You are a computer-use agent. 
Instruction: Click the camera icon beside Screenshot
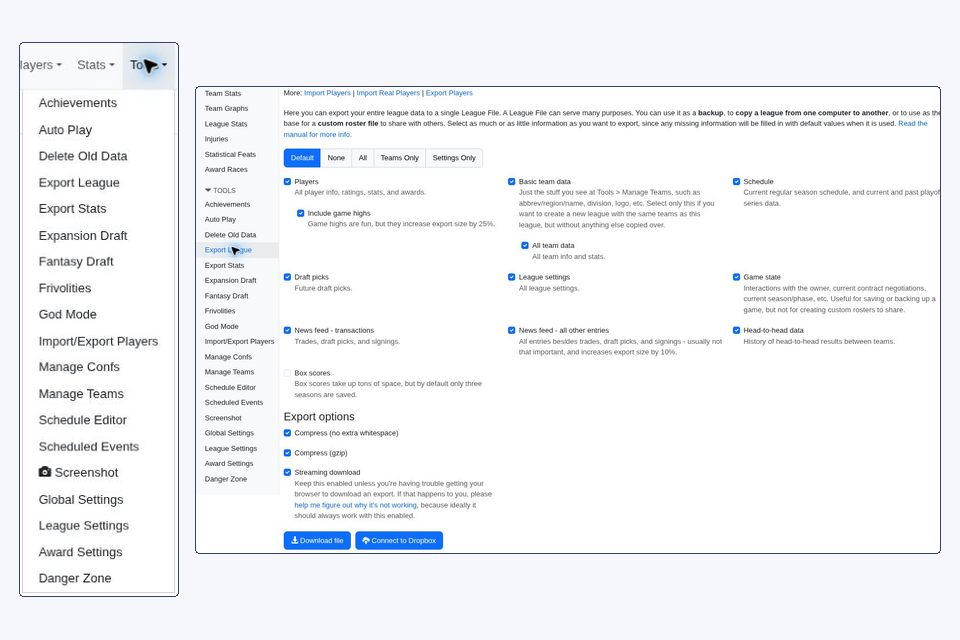[45, 472]
